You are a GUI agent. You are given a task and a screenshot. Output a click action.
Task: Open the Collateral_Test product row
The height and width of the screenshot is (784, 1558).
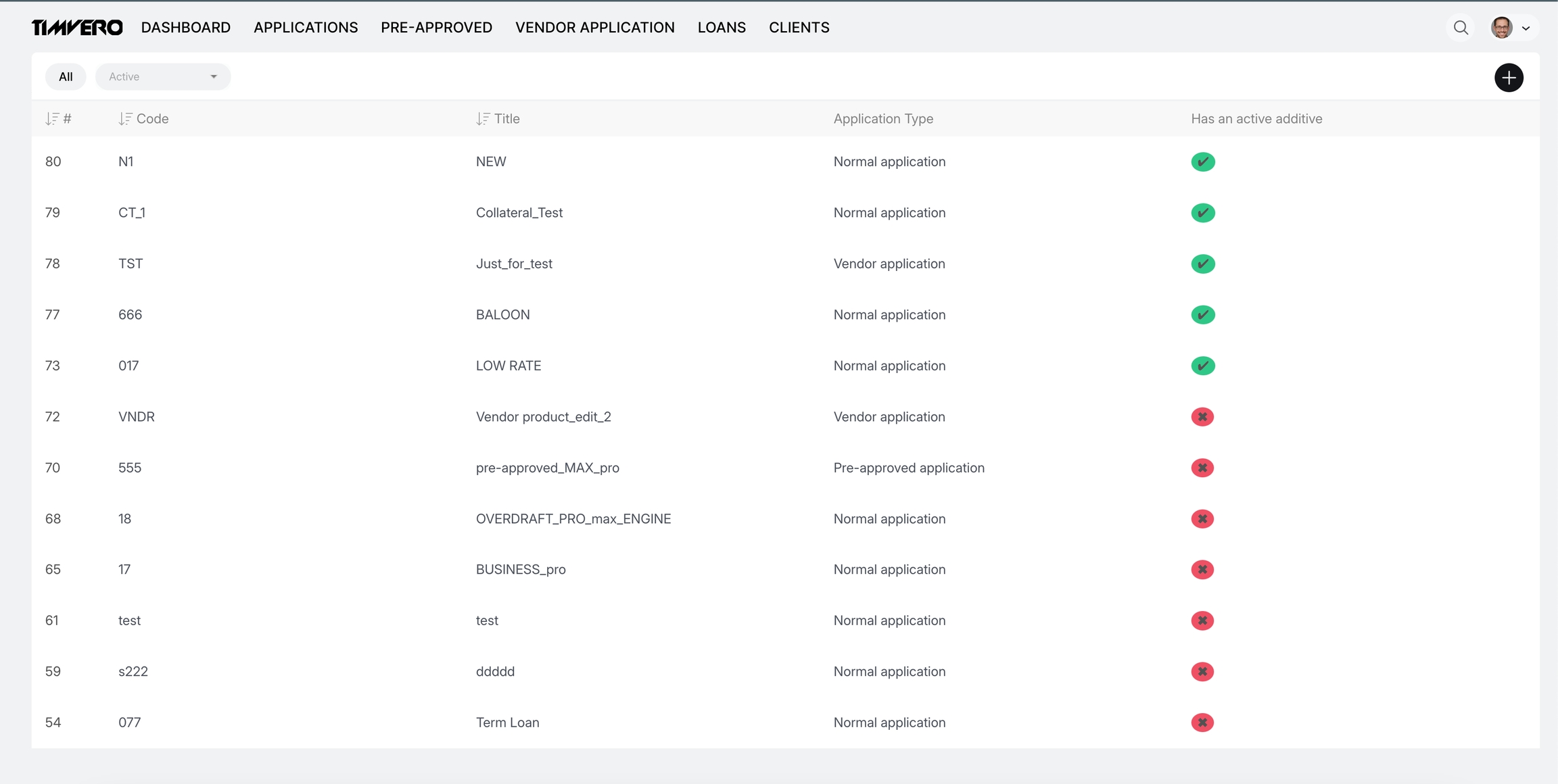pos(519,213)
